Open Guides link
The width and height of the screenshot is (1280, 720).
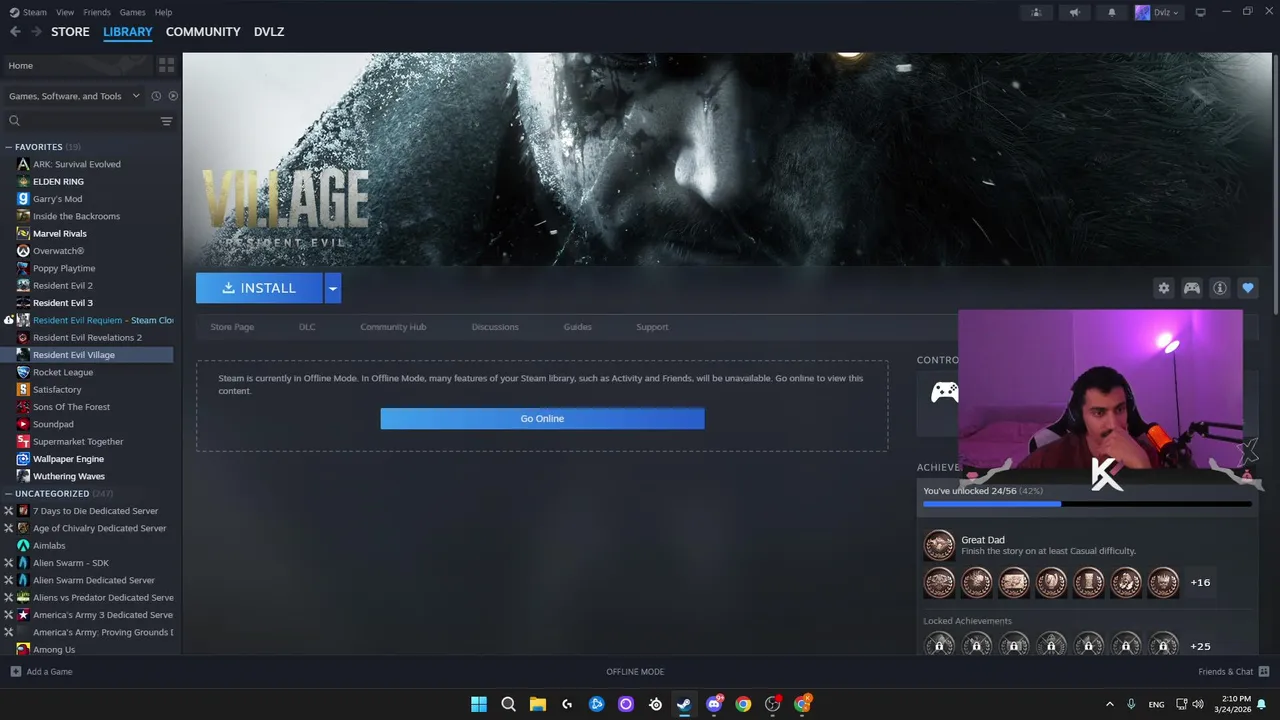[577, 327]
